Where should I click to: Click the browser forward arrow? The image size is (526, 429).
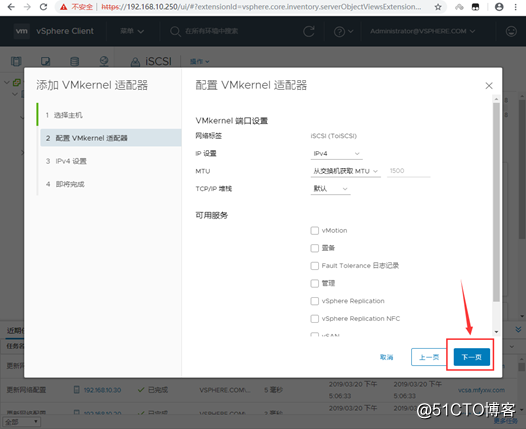pyautogui.click(x=27, y=7)
